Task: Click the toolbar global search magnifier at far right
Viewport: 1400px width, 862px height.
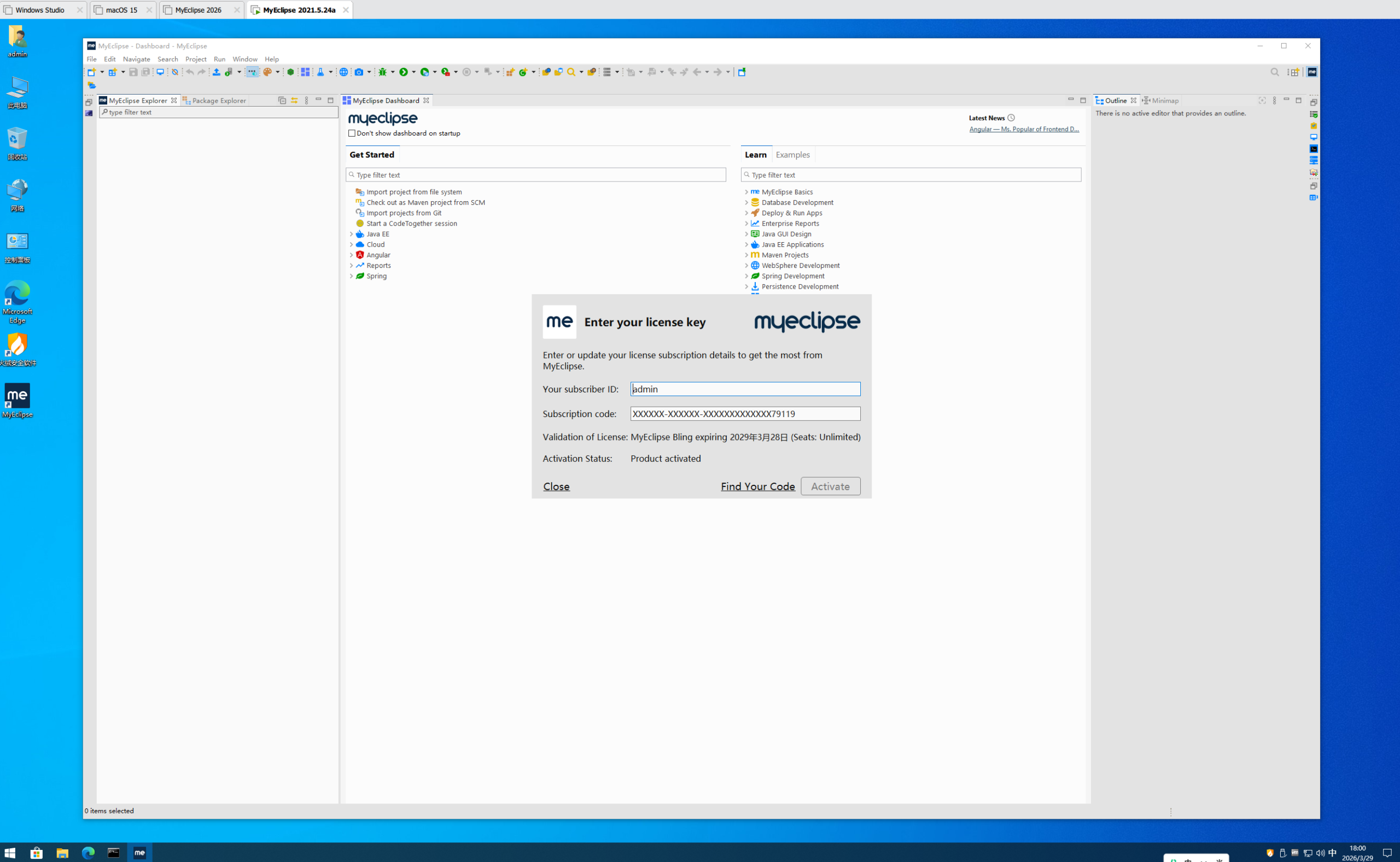Action: point(1275,72)
